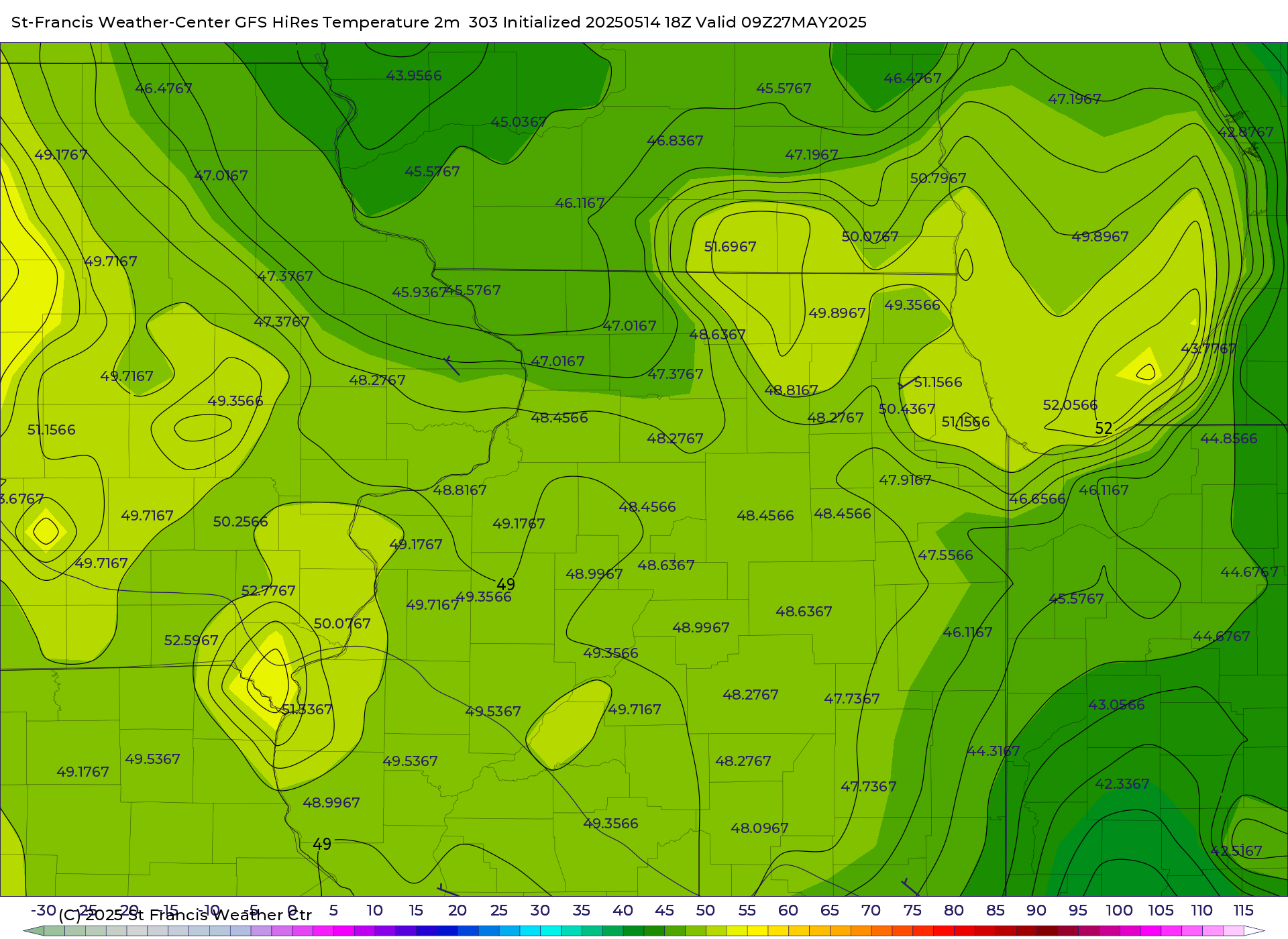This screenshot has width=1288, height=939.
Task: Click the 51.6967 temperature label
Action: [x=730, y=247]
